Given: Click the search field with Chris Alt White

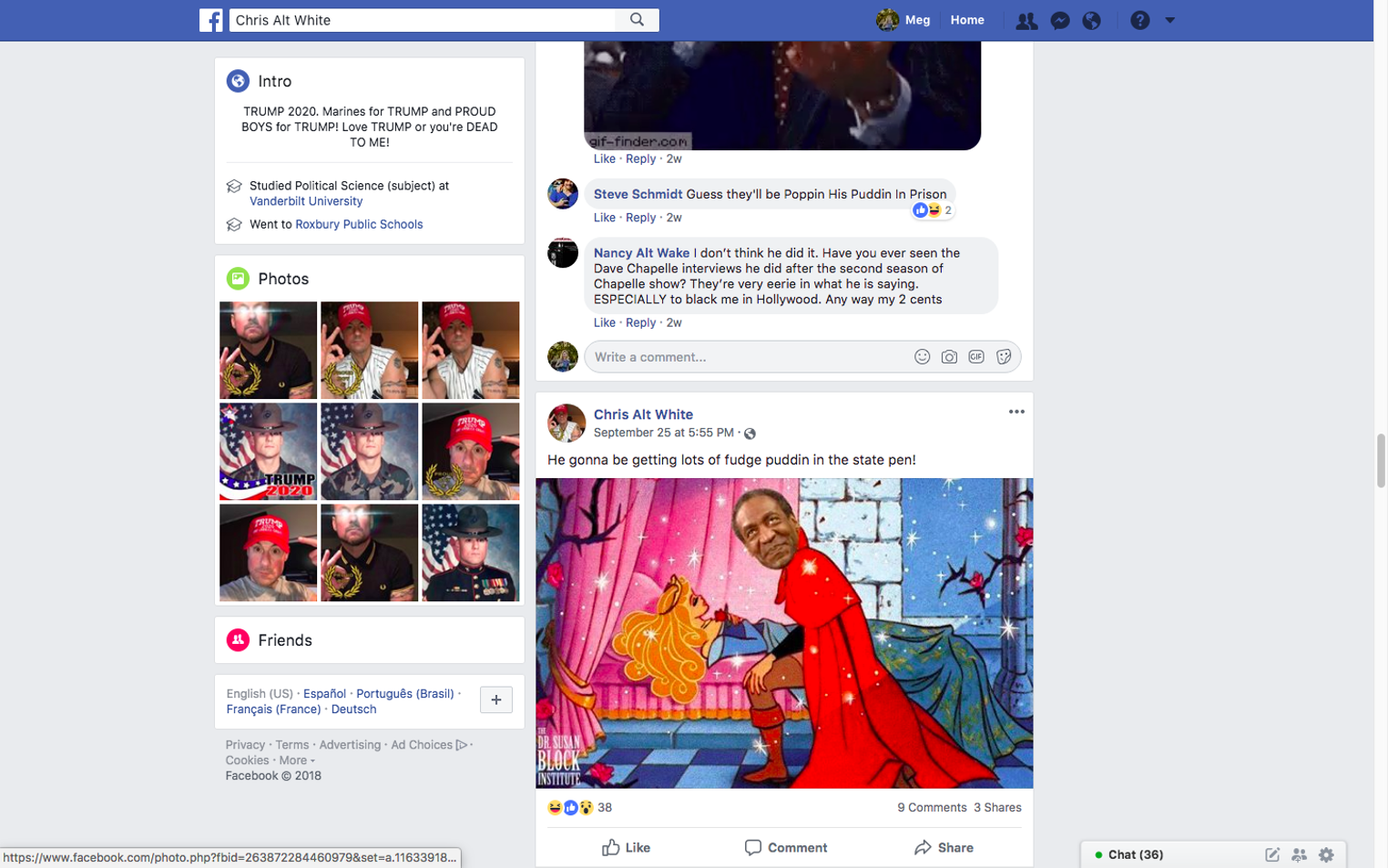Looking at the screenshot, I should 424,20.
